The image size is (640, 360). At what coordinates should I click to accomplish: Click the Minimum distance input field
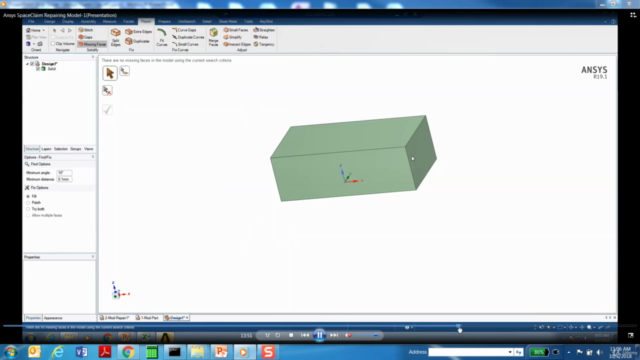(x=64, y=179)
